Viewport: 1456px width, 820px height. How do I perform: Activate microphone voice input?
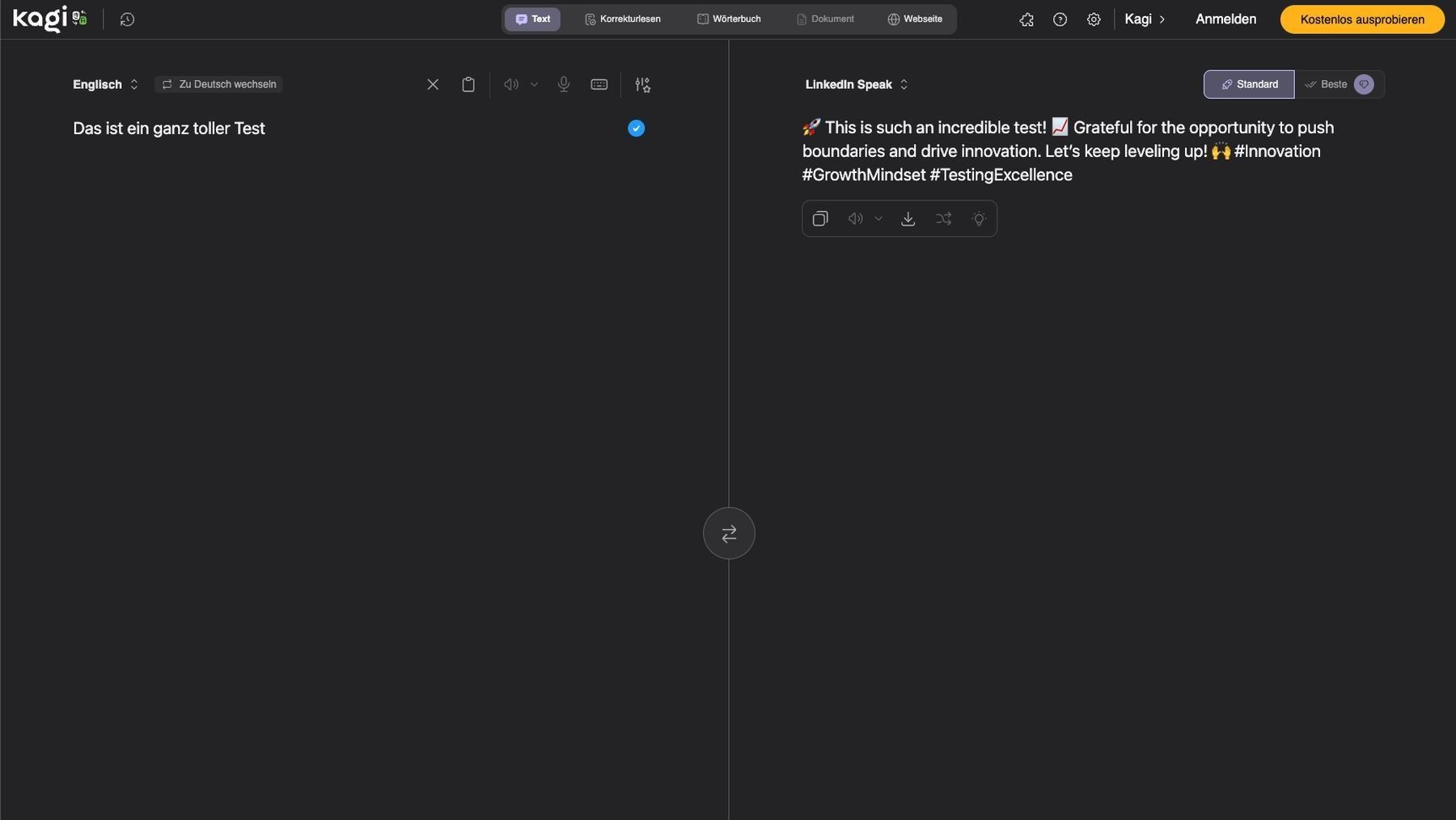(564, 84)
